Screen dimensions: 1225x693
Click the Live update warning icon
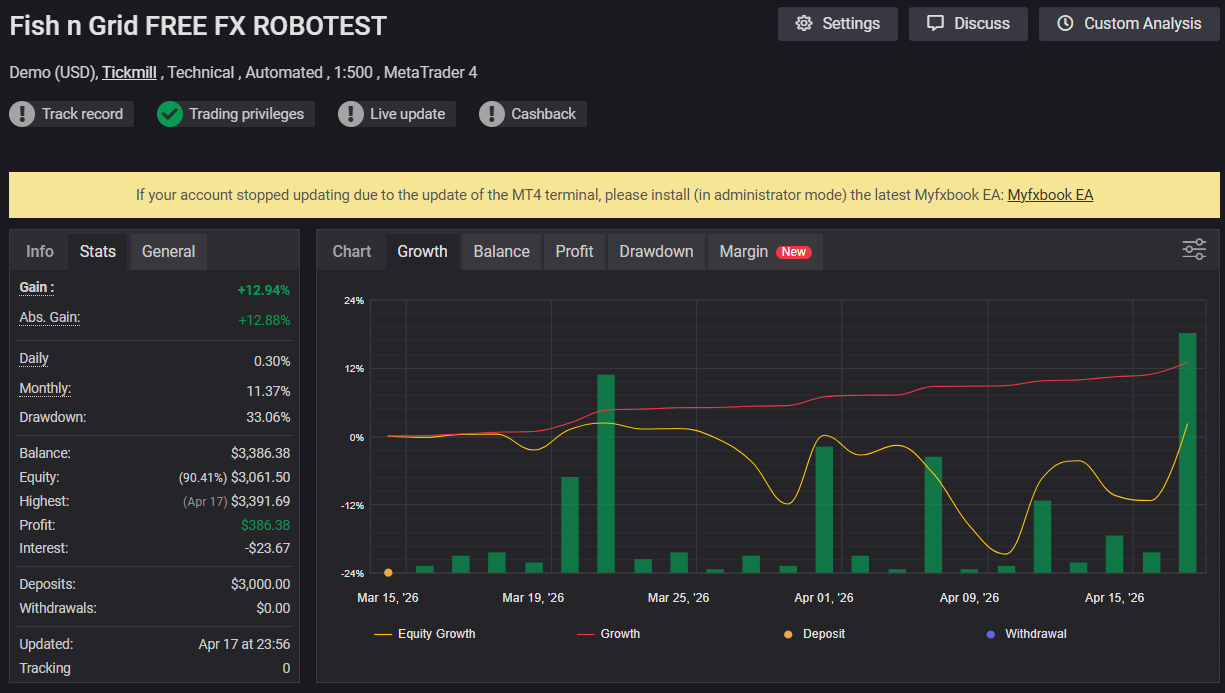[x=350, y=114]
